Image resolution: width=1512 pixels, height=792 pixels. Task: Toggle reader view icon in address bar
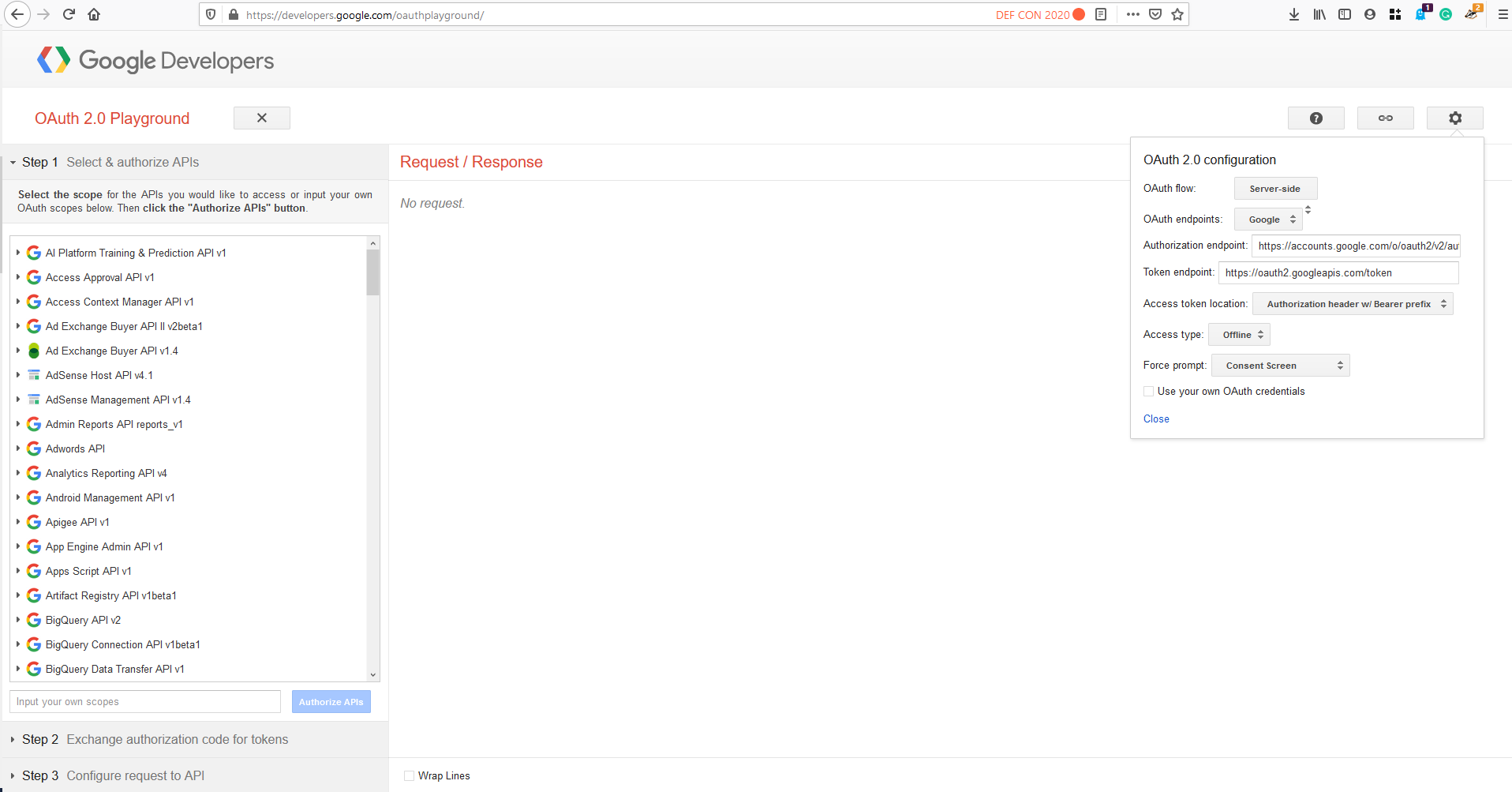pyautogui.click(x=1101, y=14)
